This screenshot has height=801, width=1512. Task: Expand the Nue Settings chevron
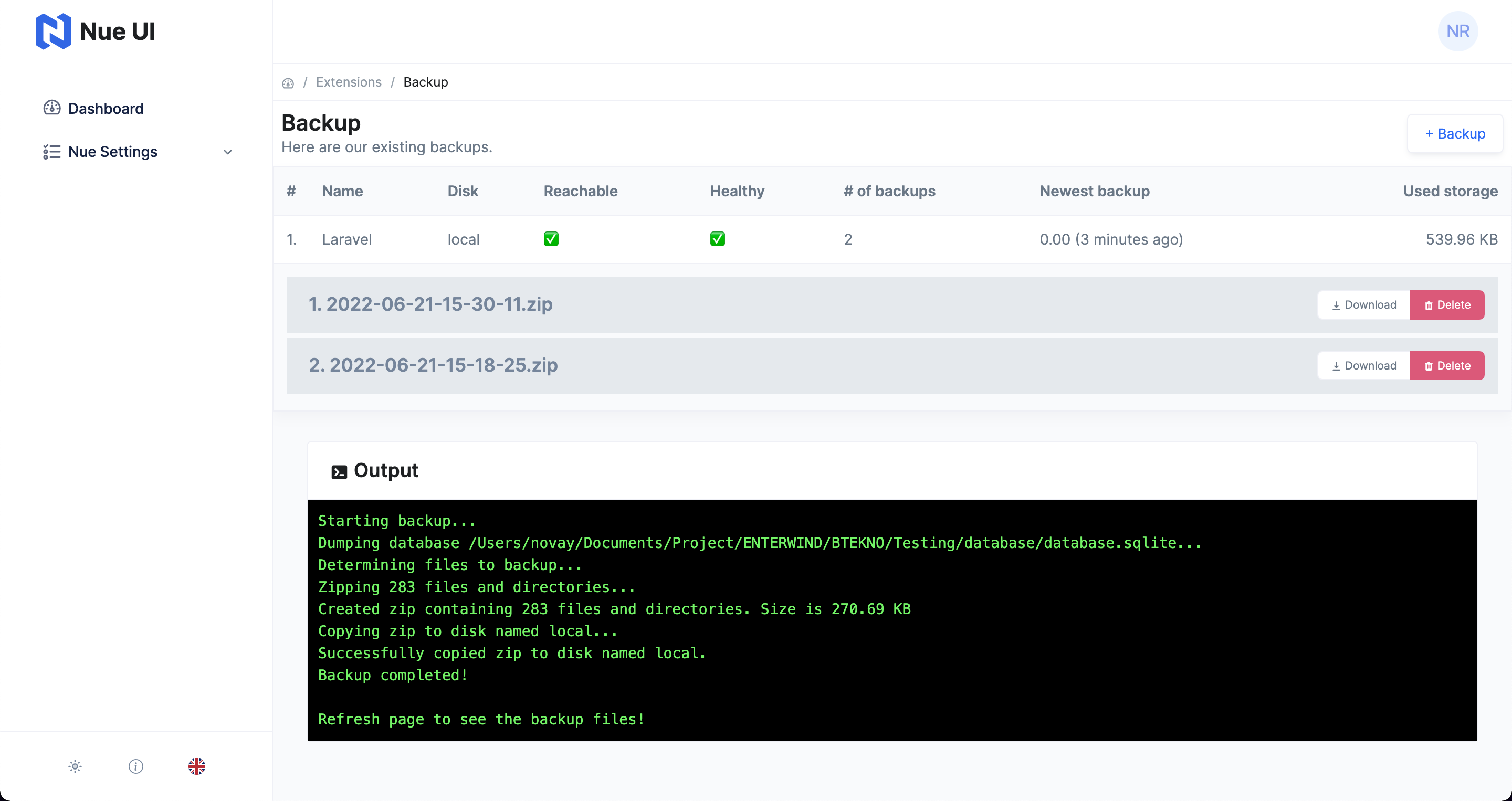228,152
